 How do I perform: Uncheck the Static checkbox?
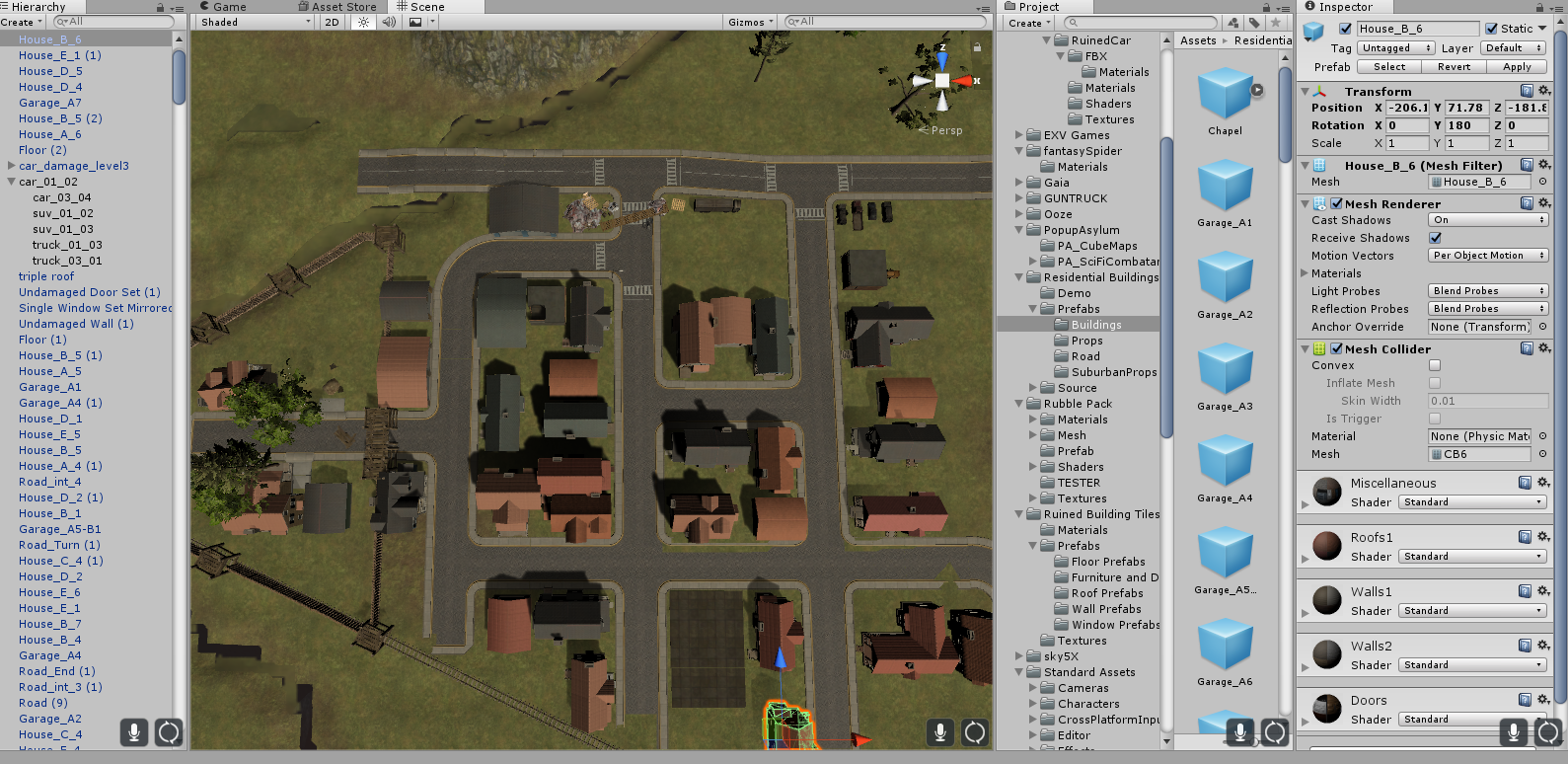[1491, 29]
